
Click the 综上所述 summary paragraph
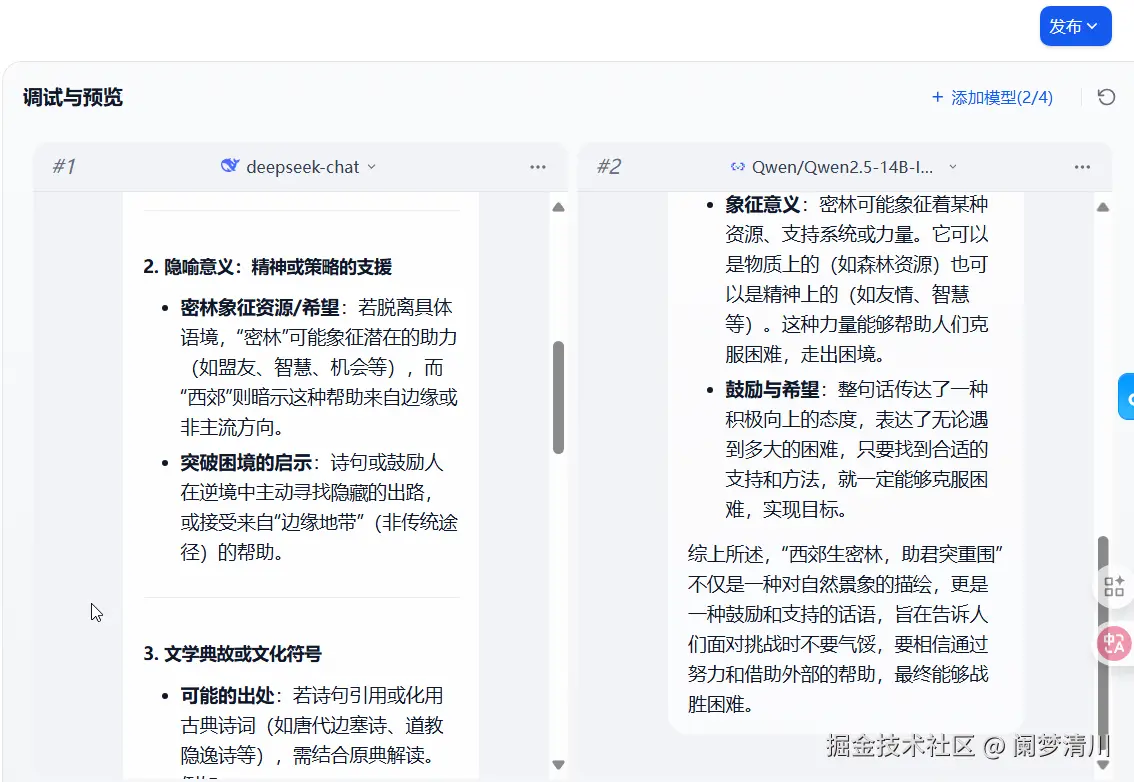coord(845,629)
